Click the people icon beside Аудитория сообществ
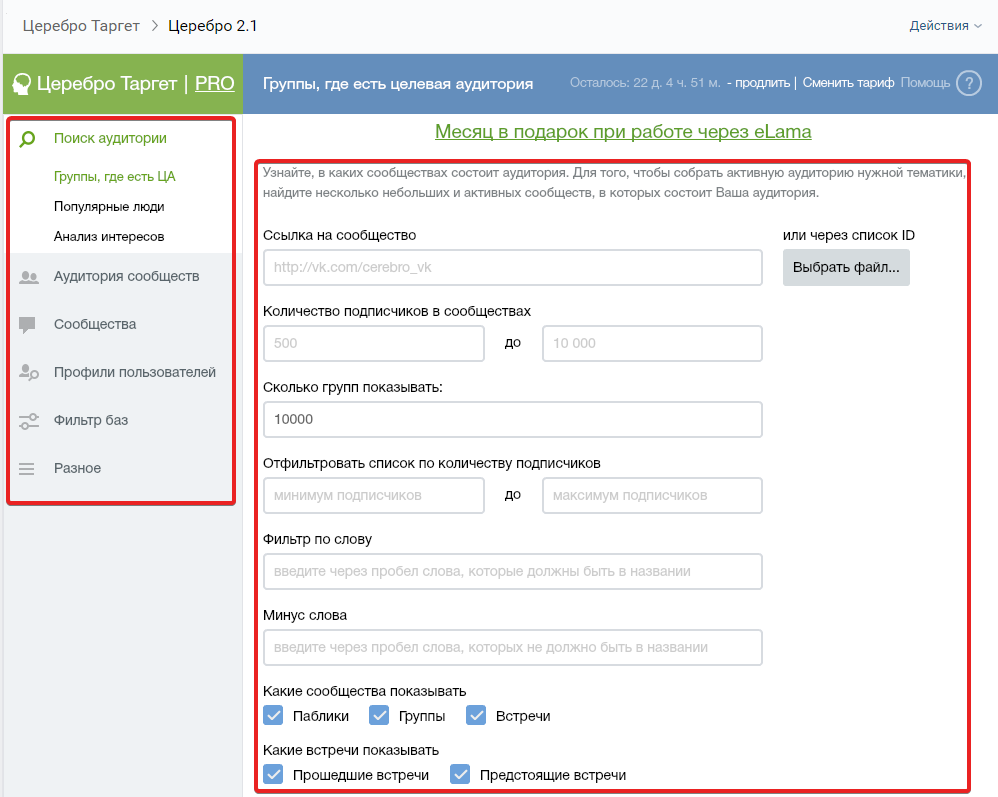The width and height of the screenshot is (998, 797). pyautogui.click(x=29, y=277)
